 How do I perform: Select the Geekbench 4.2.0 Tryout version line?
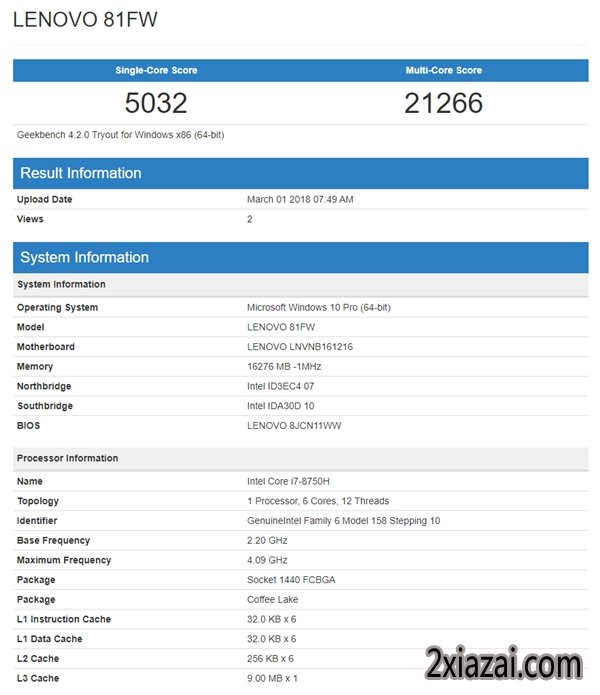pos(121,135)
